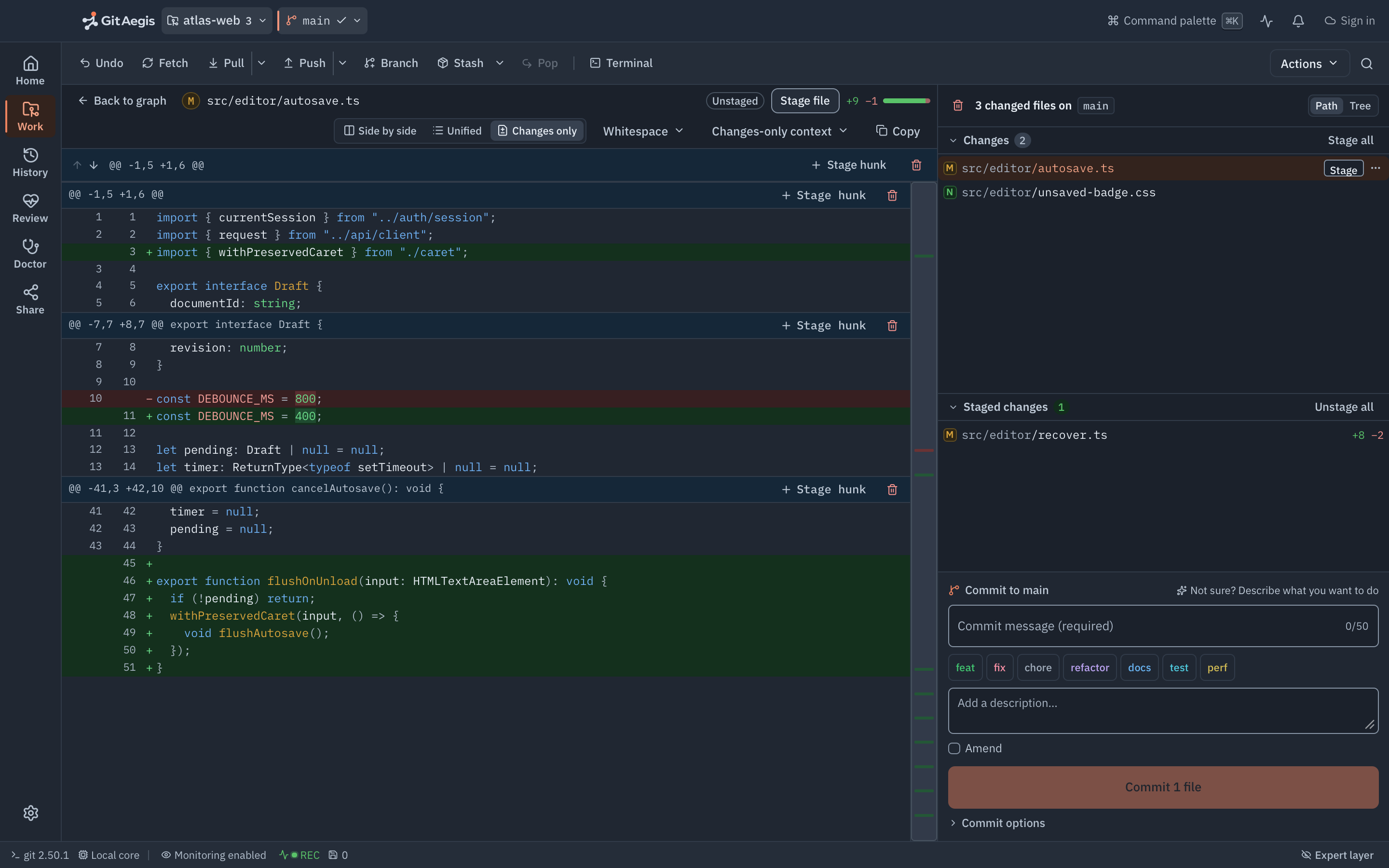Select the Work sidebar tab
This screenshot has height=868, width=1389.
pos(30,117)
